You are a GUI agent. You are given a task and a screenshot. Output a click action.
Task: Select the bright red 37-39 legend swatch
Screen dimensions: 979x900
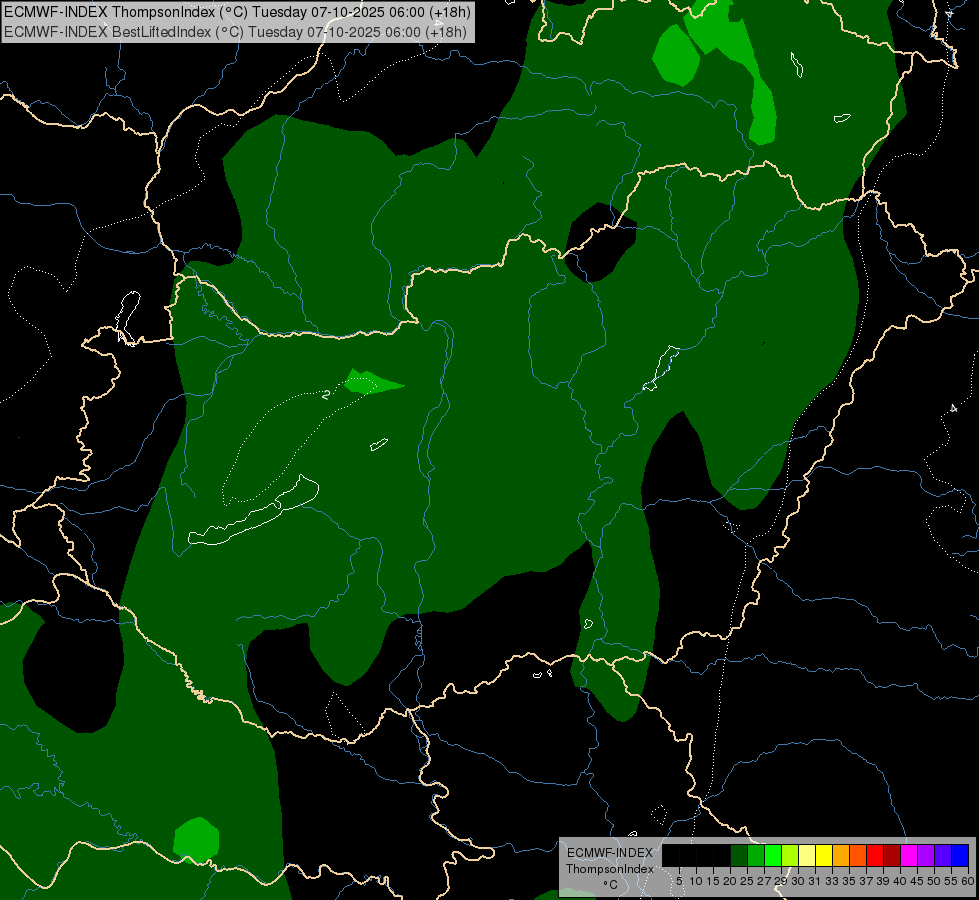(x=875, y=855)
